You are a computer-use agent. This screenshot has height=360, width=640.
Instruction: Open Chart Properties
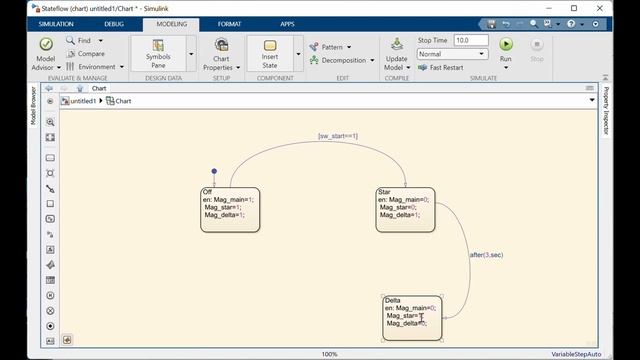point(221,53)
